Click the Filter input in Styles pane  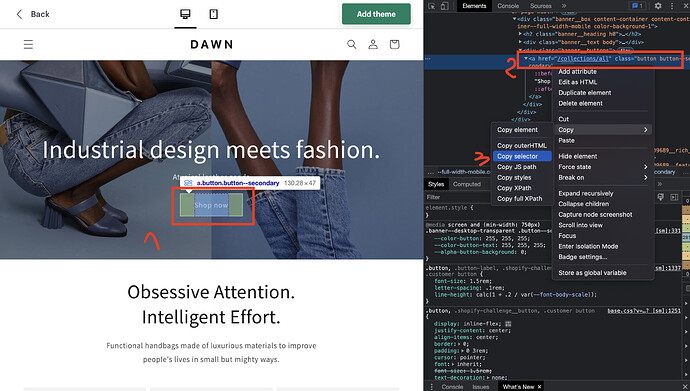[458, 197]
